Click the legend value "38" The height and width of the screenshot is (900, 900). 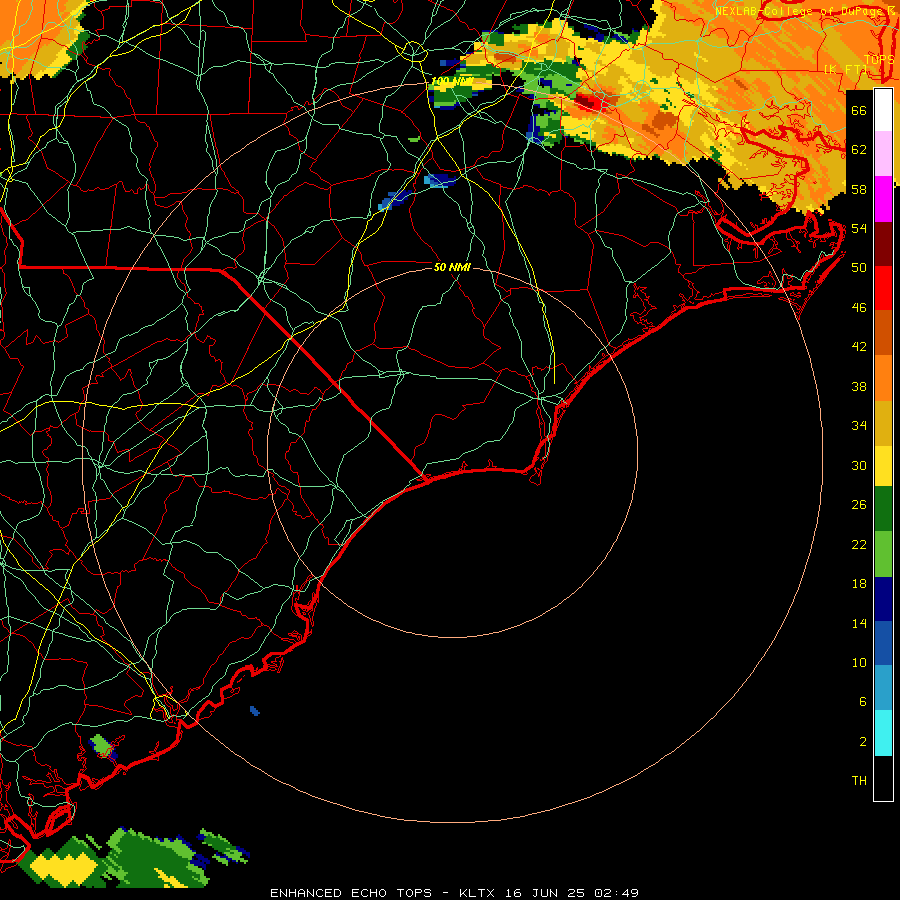pyautogui.click(x=859, y=386)
